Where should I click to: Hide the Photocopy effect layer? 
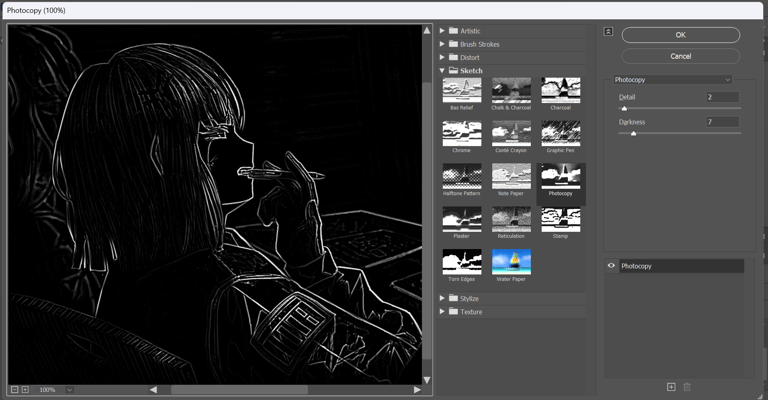[x=611, y=266]
